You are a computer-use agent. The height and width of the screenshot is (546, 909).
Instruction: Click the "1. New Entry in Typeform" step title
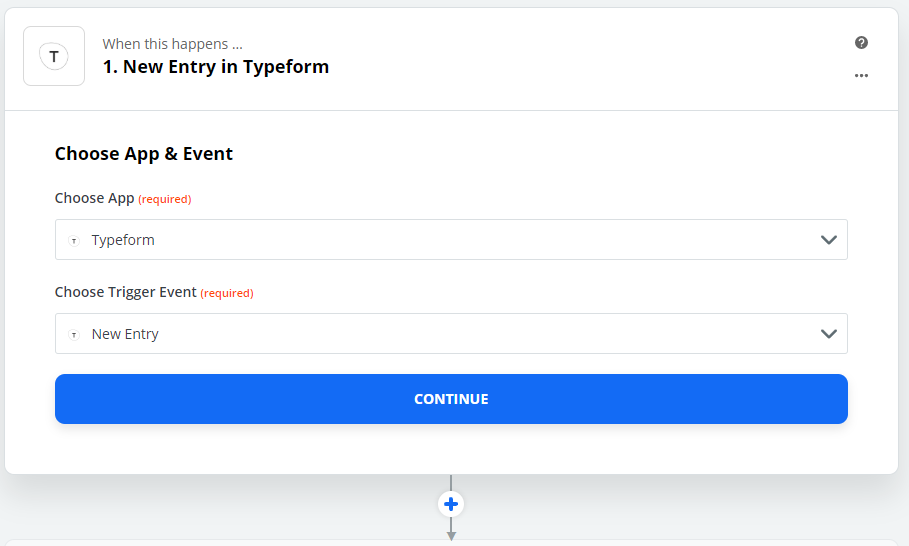coord(216,67)
